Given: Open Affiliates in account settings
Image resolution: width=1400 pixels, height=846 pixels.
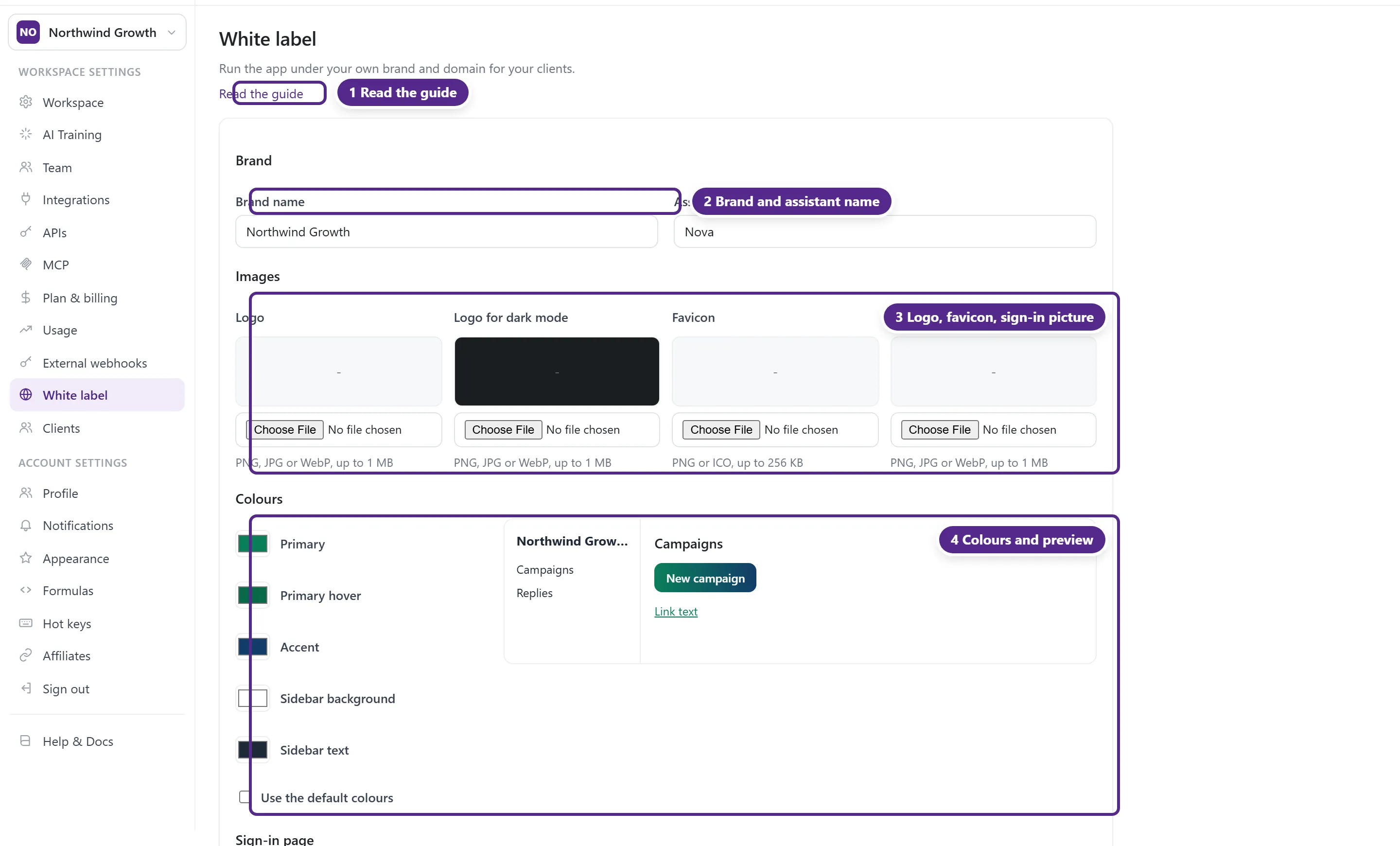Looking at the screenshot, I should coord(97,656).
